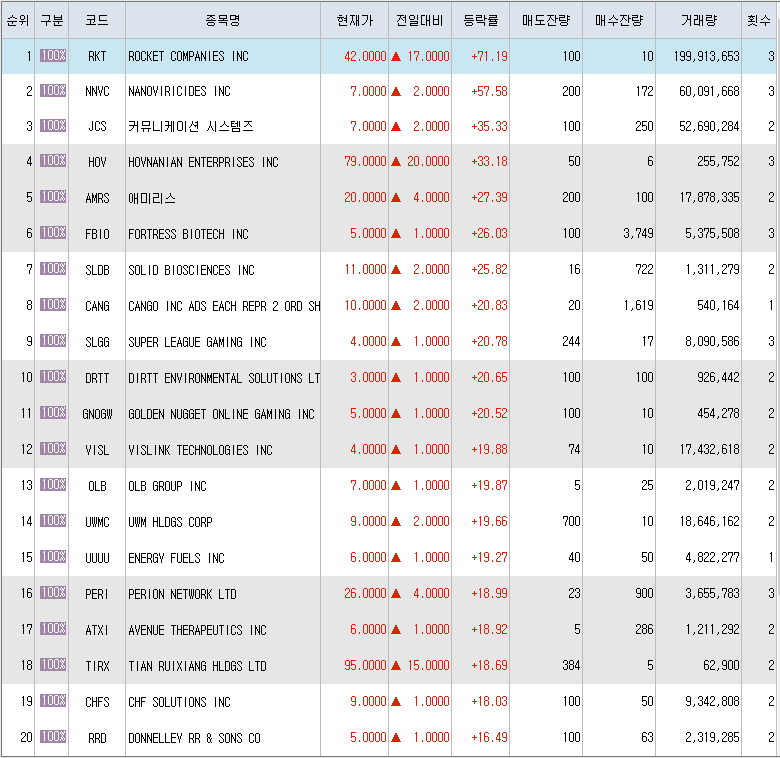This screenshot has height=758, width=780.
Task: Click the GNOGW ticker code
Action: tap(97, 414)
